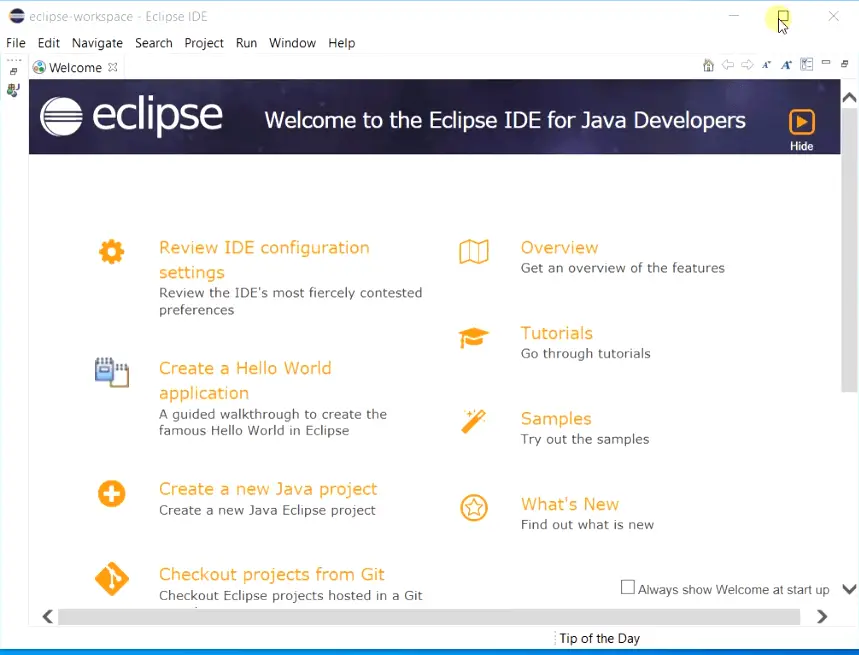Open the Run menu
The height and width of the screenshot is (655, 859).
point(247,43)
